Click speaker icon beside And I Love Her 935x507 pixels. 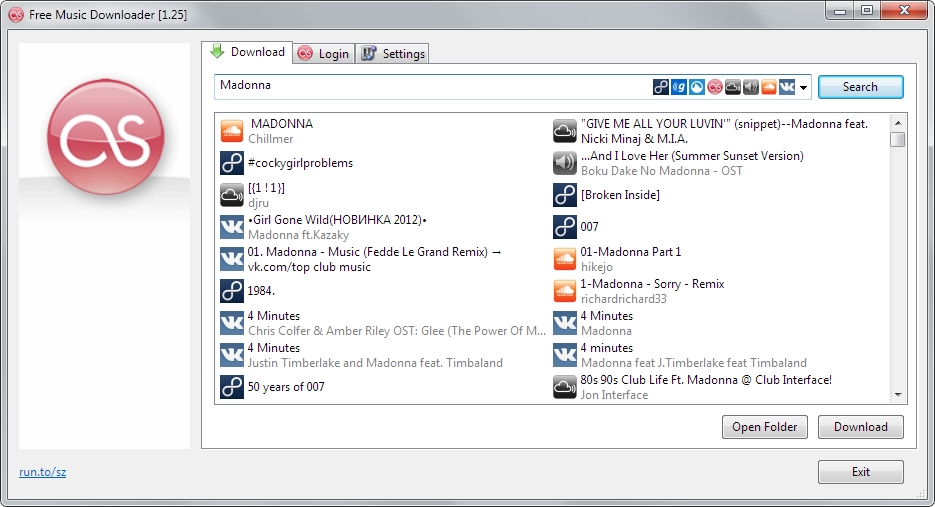click(565, 163)
